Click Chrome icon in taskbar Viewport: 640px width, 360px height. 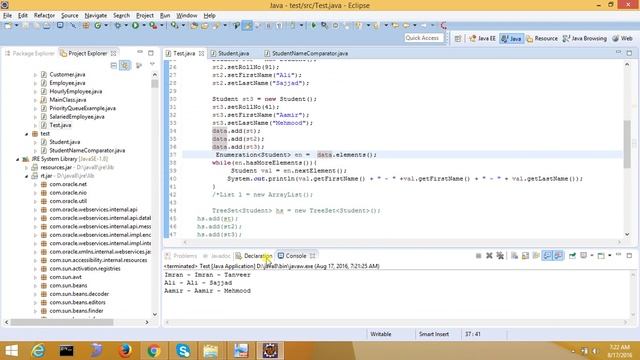[154, 351]
